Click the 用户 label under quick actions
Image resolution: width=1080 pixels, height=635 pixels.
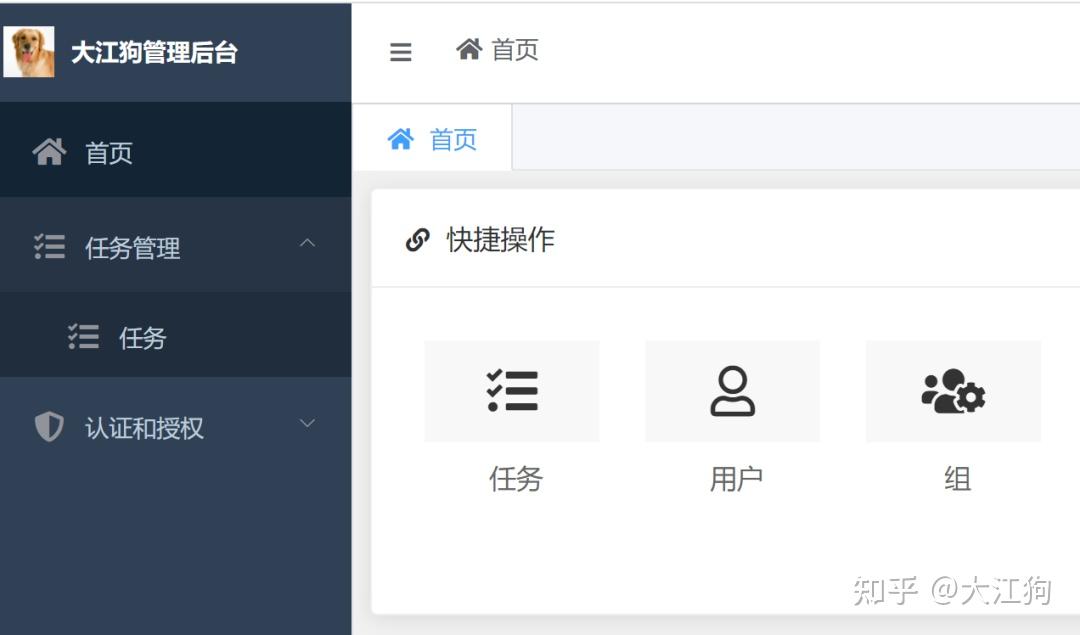pyautogui.click(x=736, y=479)
